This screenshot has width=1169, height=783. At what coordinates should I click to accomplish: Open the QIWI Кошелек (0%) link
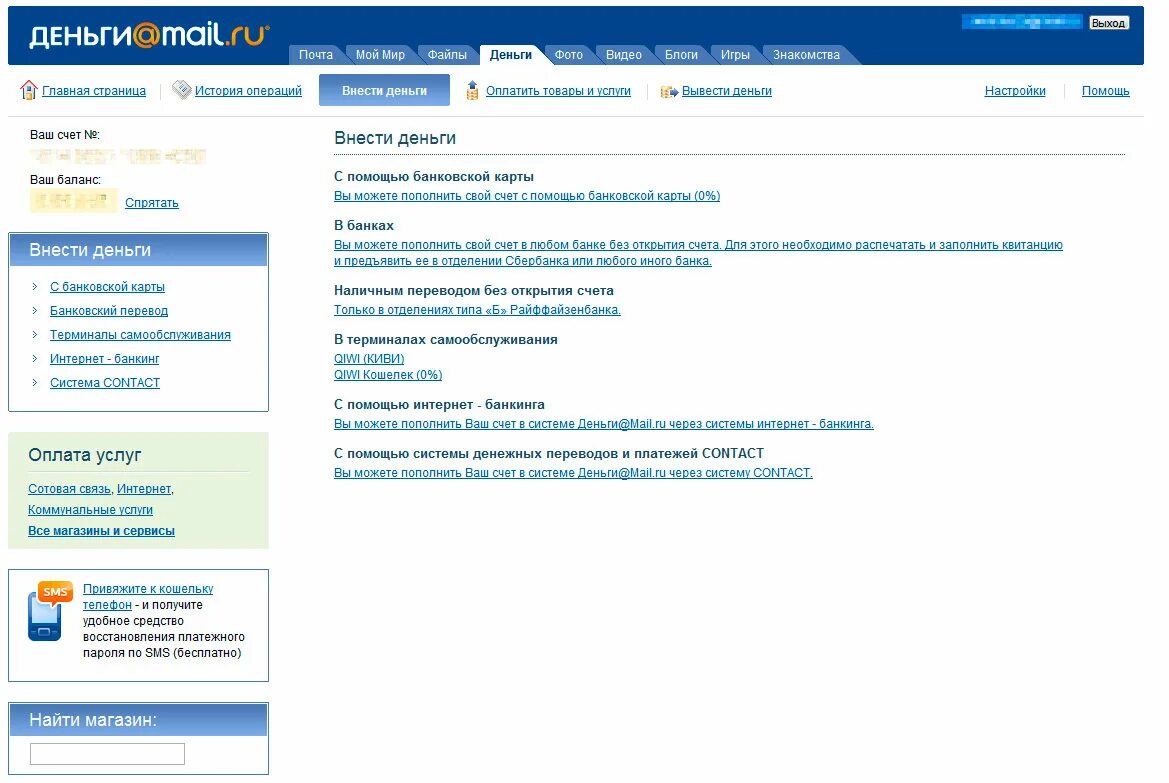pyautogui.click(x=388, y=375)
